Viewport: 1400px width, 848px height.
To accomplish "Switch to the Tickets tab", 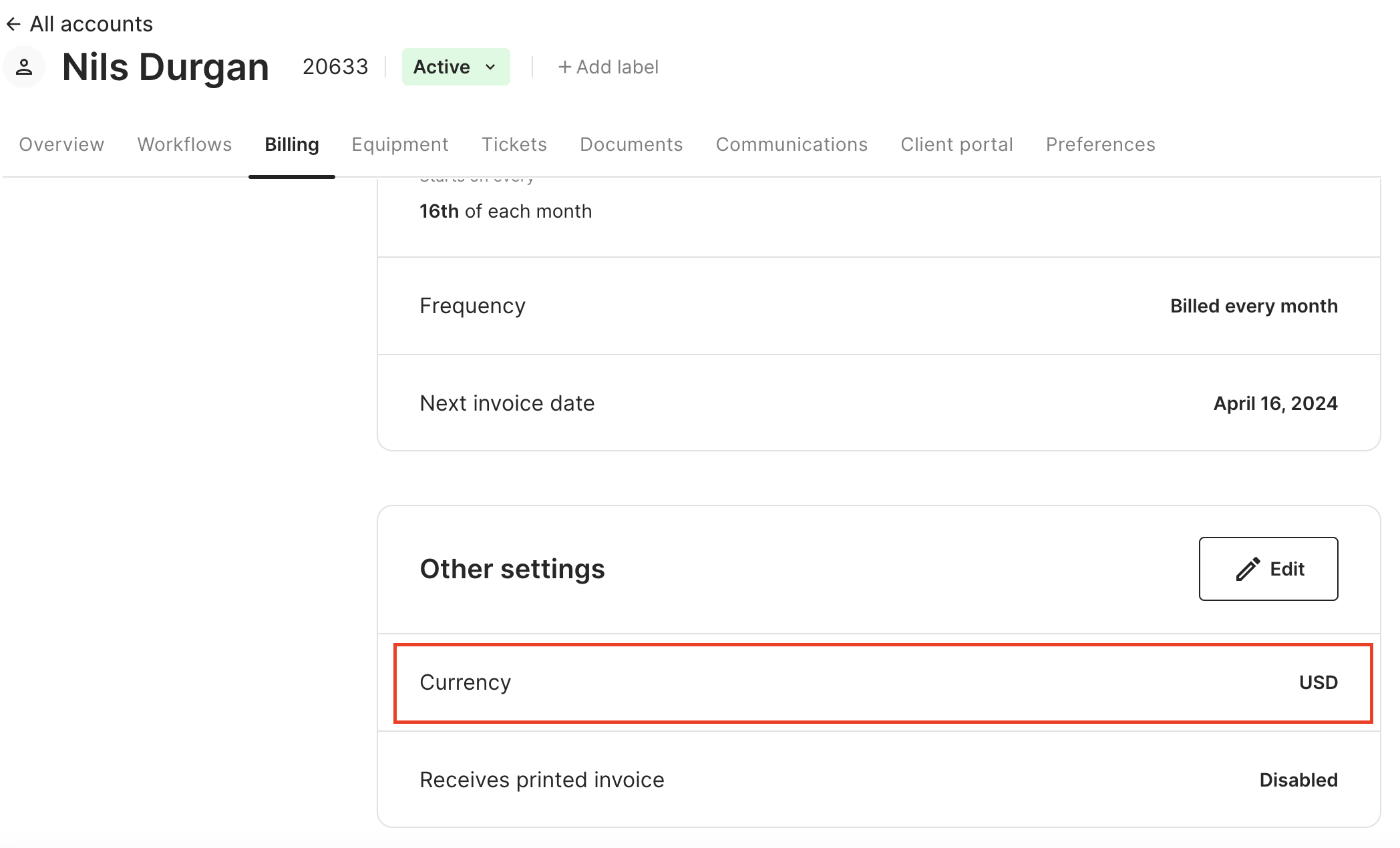I will 514,144.
